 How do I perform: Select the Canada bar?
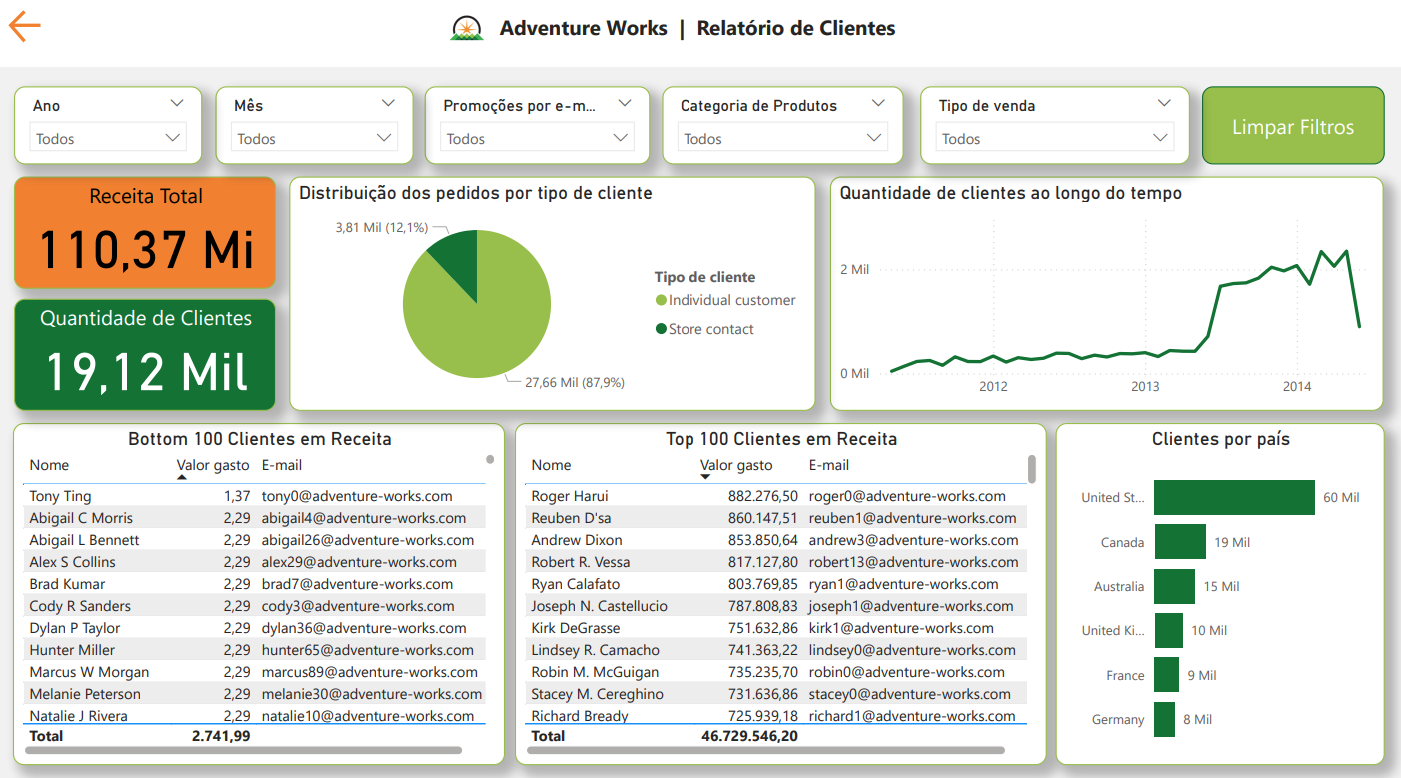pos(1180,542)
